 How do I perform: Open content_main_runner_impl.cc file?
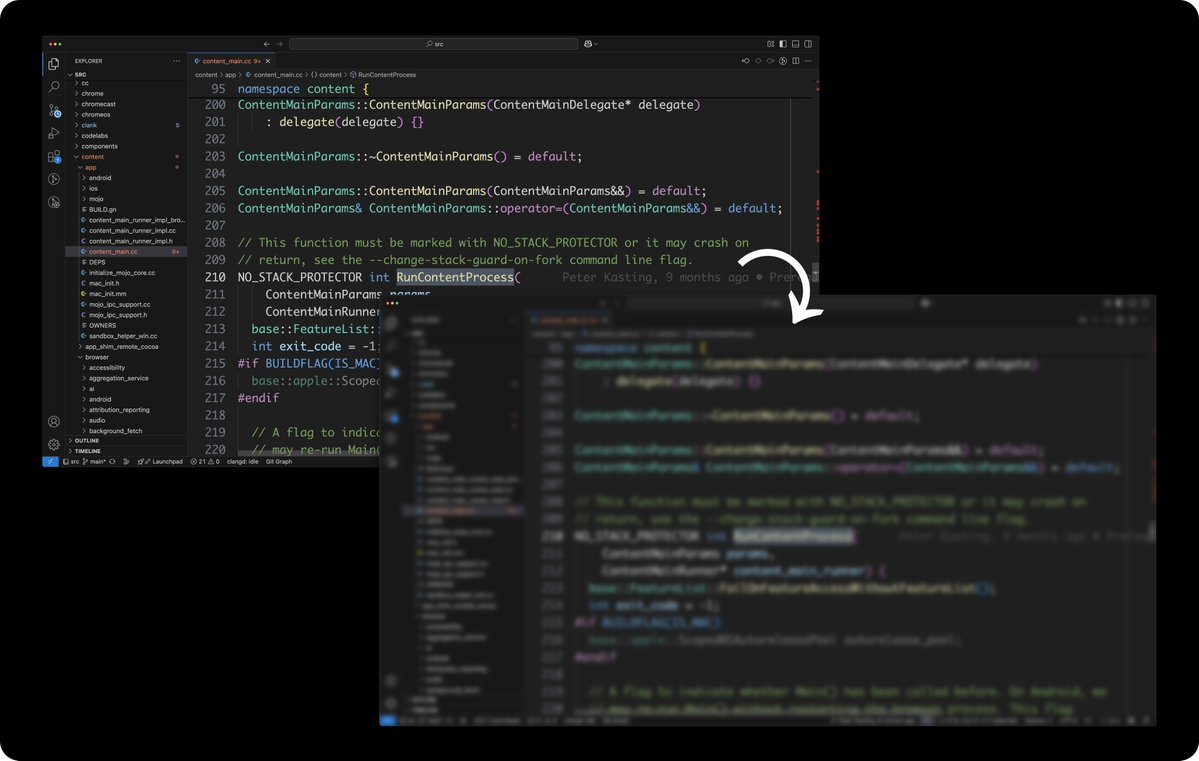[x=132, y=230]
